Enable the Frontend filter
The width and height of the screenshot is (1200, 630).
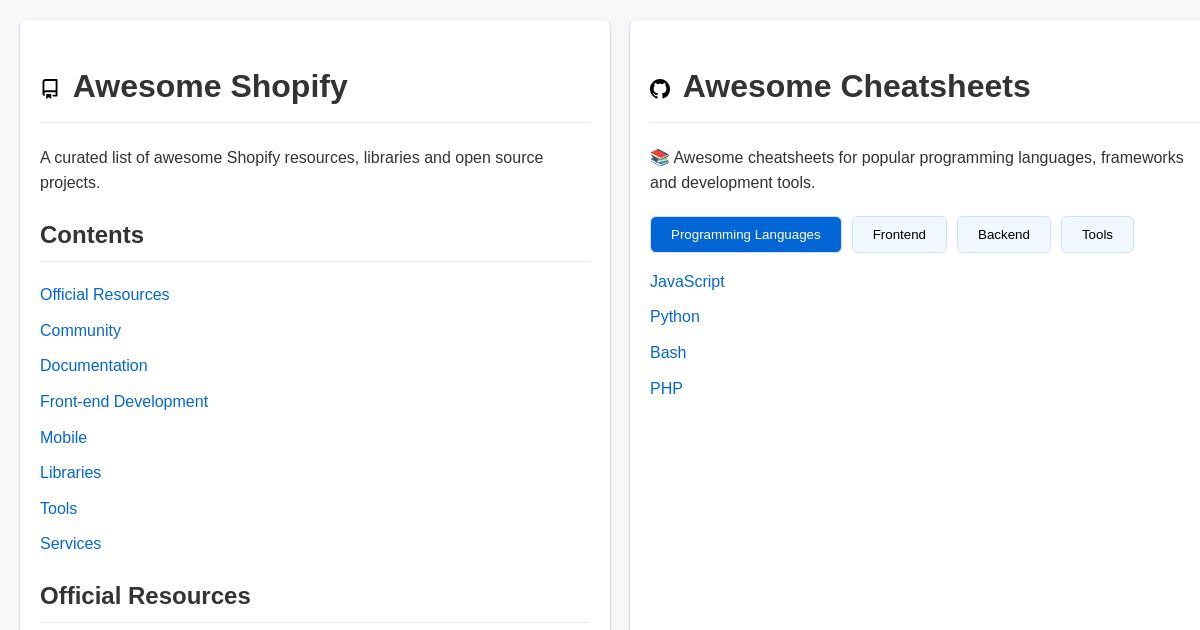point(899,234)
